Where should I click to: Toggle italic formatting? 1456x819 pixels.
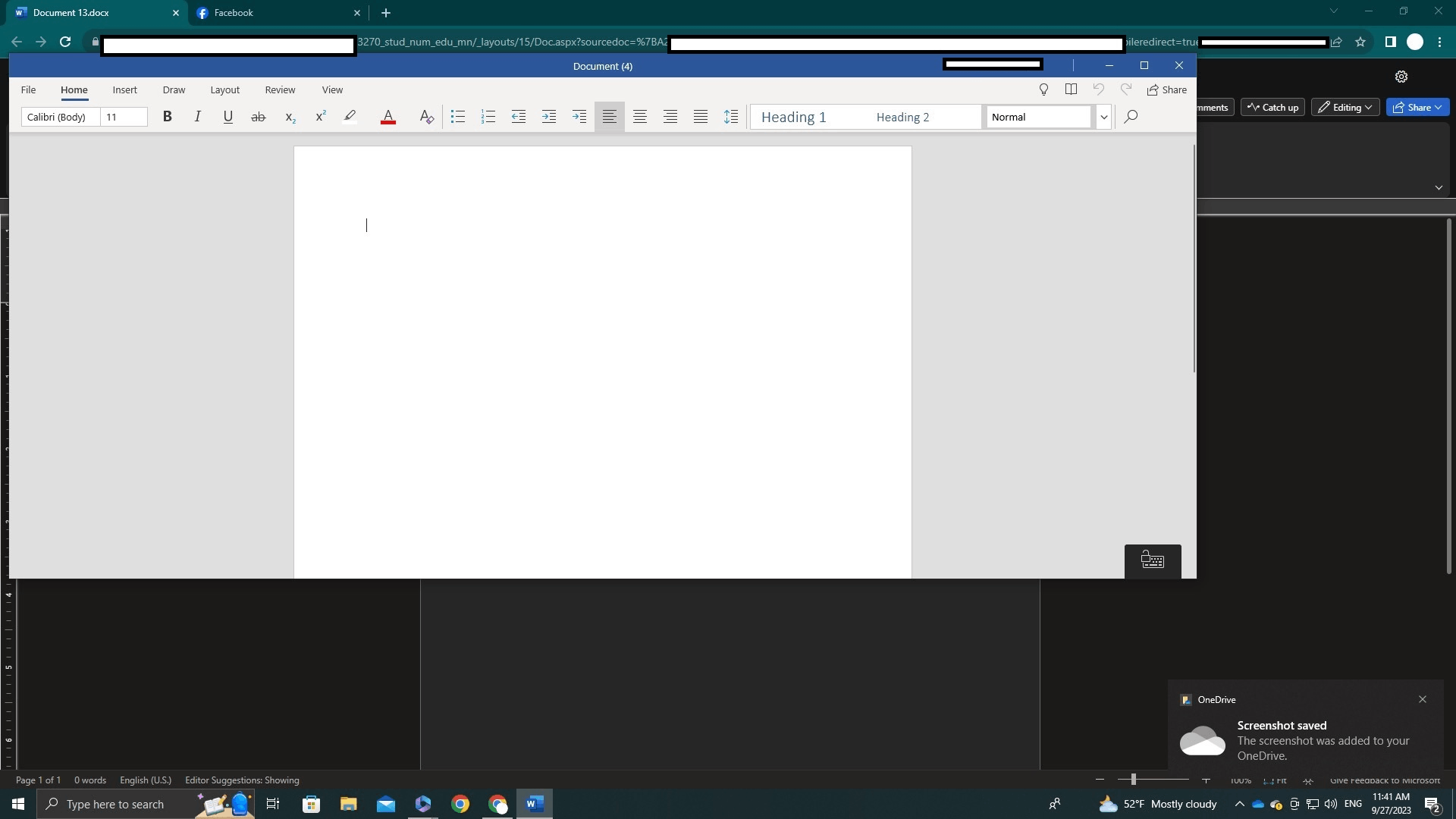[x=197, y=117]
